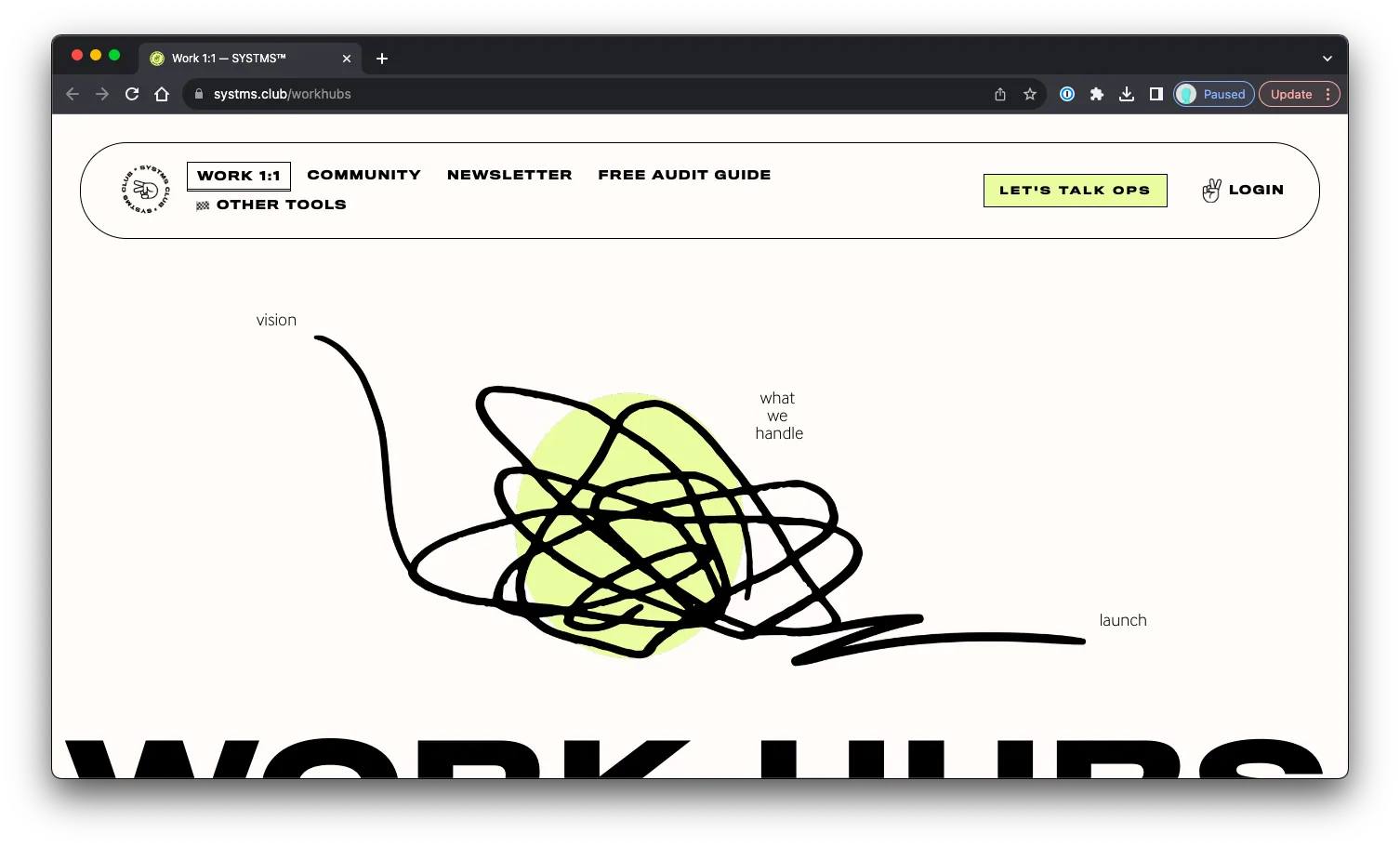
Task: Click the Login link
Action: pos(1256,190)
